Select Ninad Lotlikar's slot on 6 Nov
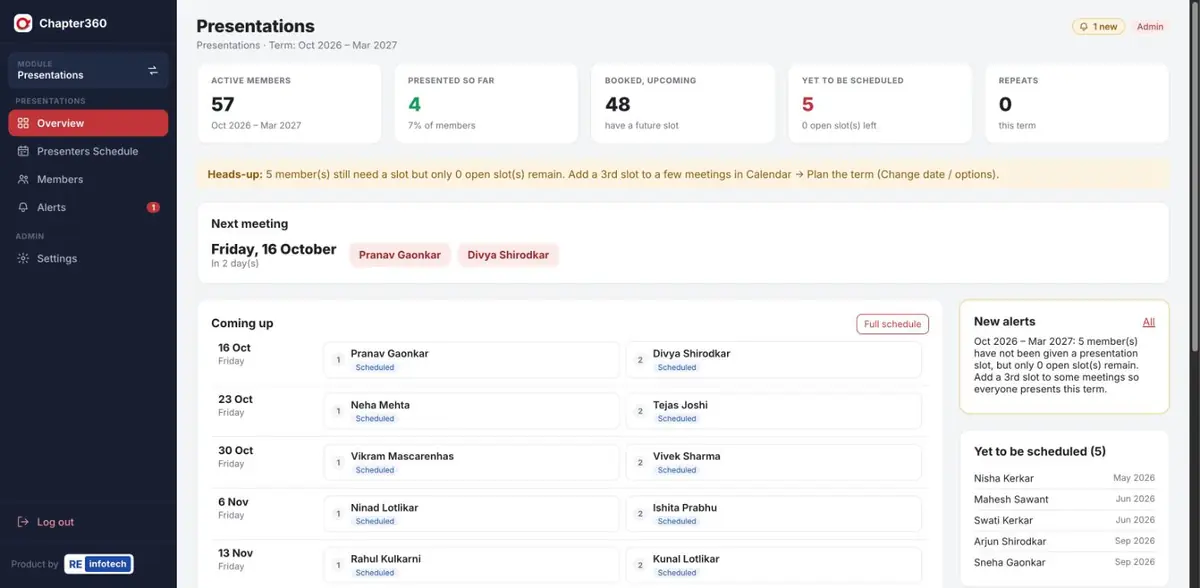The image size is (1200, 588). point(471,514)
